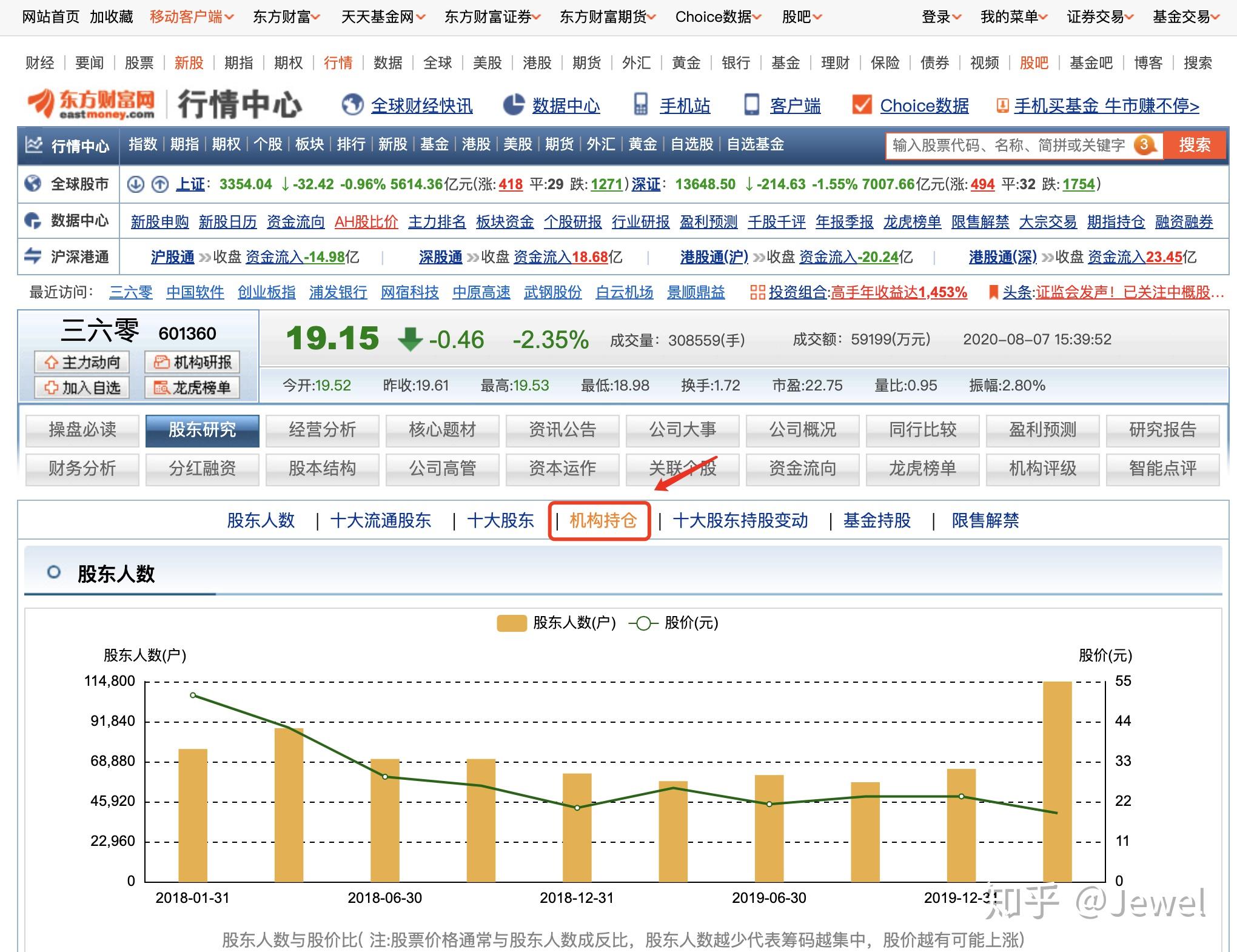Click the first 2018-01-31 shareholder bar

[x=193, y=815]
